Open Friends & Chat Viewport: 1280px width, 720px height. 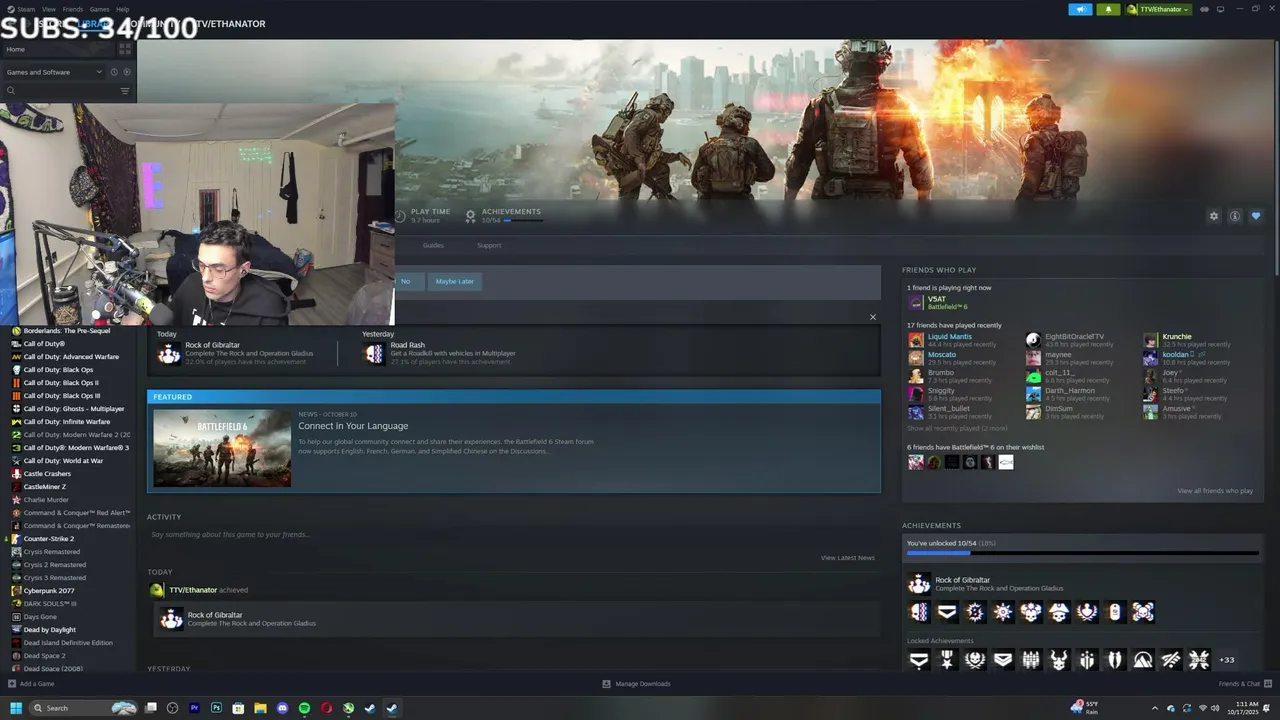click(1243, 684)
